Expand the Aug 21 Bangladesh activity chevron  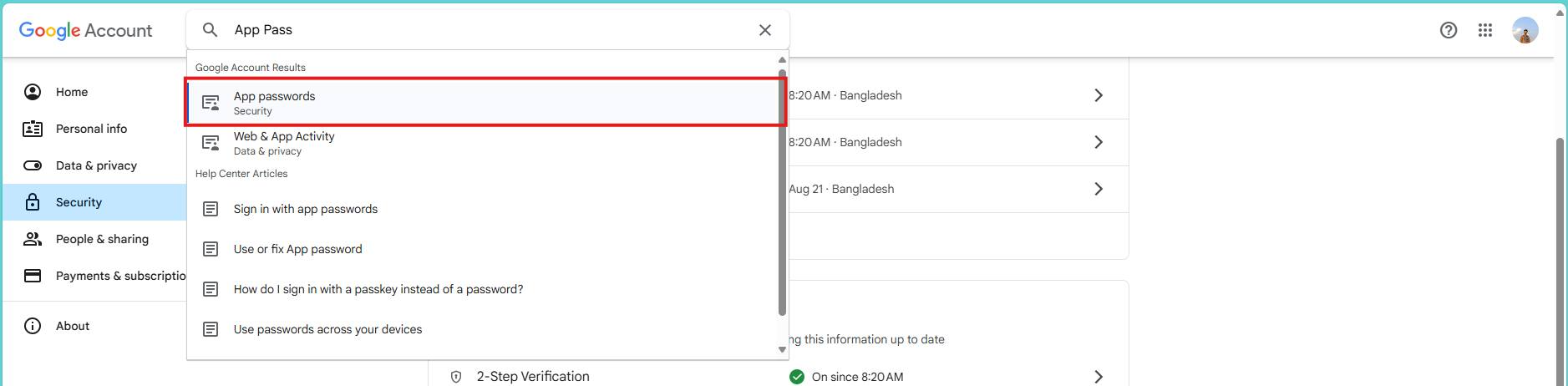[1099, 189]
